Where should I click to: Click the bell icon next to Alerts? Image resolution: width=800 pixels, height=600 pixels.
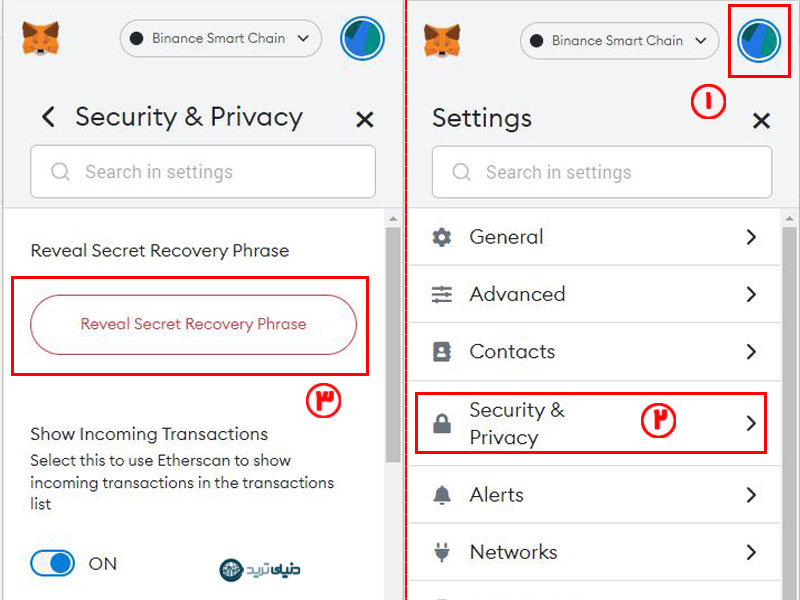pyautogui.click(x=442, y=495)
